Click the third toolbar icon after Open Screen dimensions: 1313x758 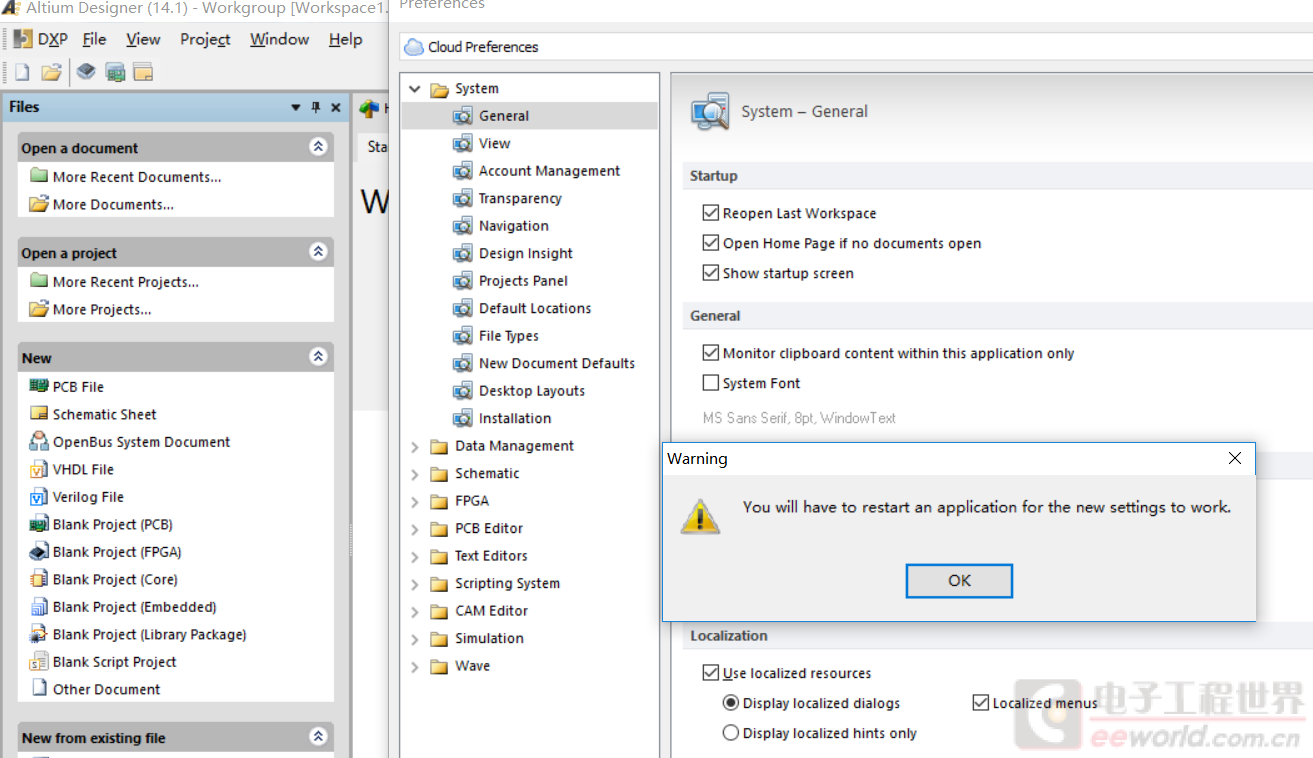pyautogui.click(x=86, y=72)
